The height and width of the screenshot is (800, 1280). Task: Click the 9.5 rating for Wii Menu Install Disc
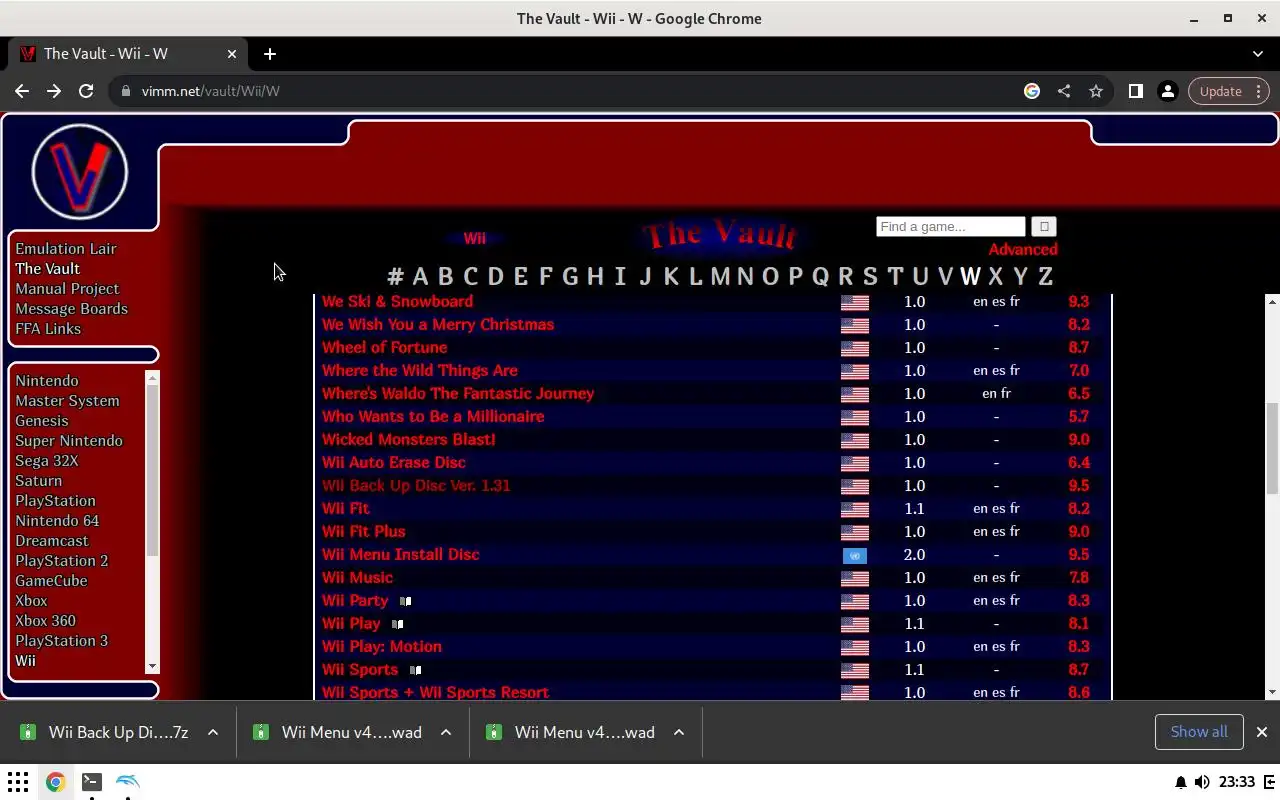coord(1078,555)
